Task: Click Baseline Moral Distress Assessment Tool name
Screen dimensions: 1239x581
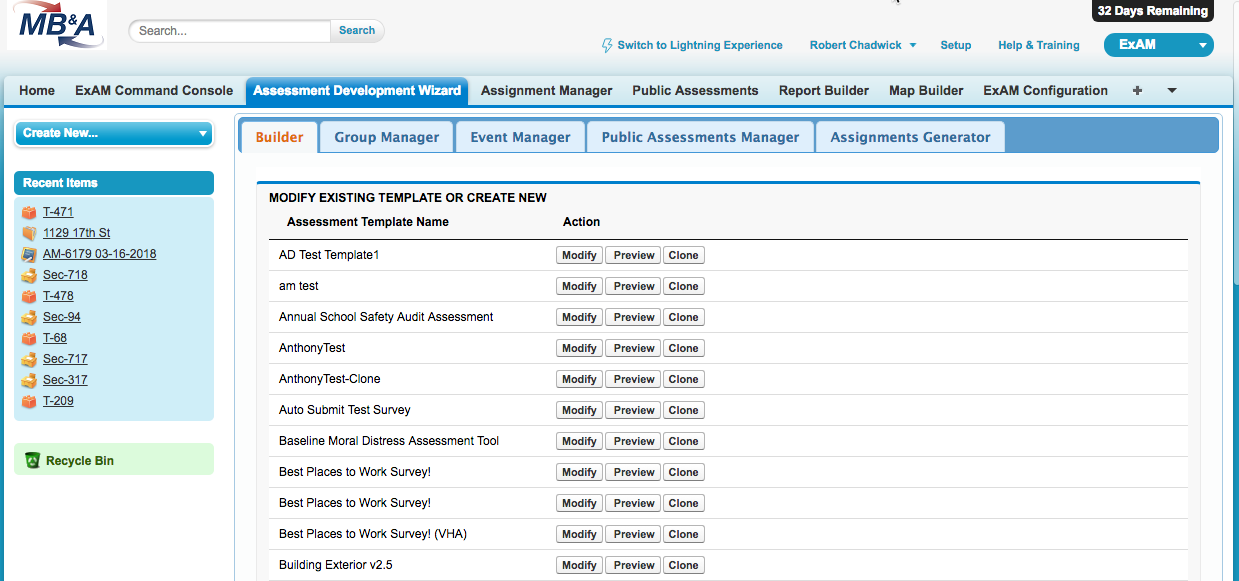Action: (x=389, y=441)
